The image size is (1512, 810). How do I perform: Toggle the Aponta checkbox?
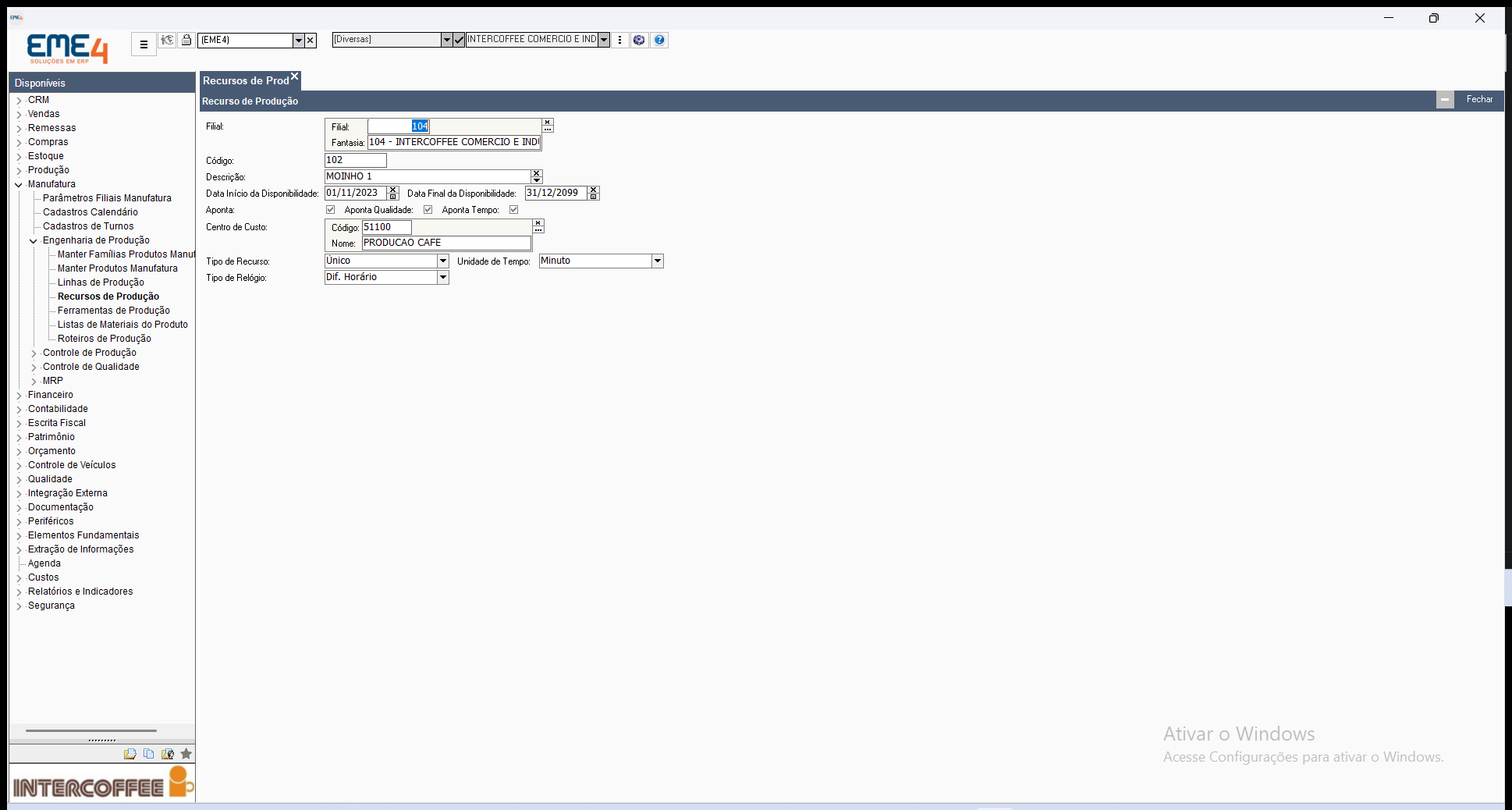[x=331, y=210]
